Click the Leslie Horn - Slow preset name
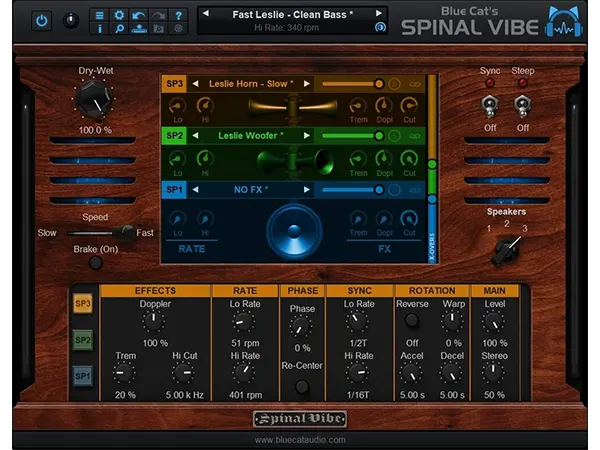Screen dimensions: 600x450 251,84
